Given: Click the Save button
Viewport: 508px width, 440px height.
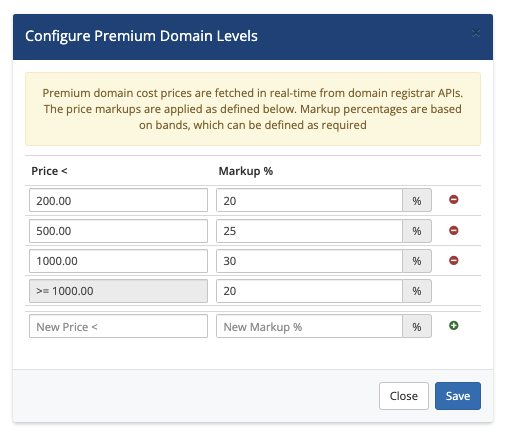Looking at the screenshot, I should (458, 396).
